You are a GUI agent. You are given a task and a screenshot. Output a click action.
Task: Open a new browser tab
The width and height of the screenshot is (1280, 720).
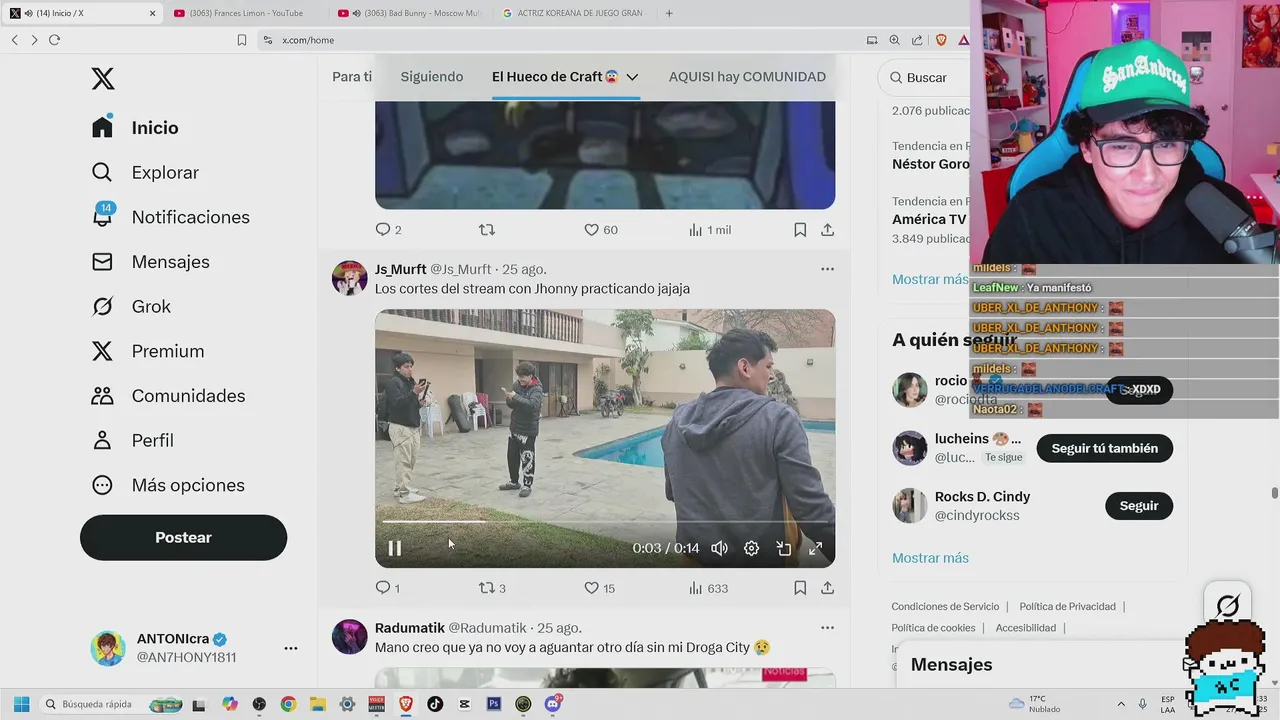tap(669, 13)
